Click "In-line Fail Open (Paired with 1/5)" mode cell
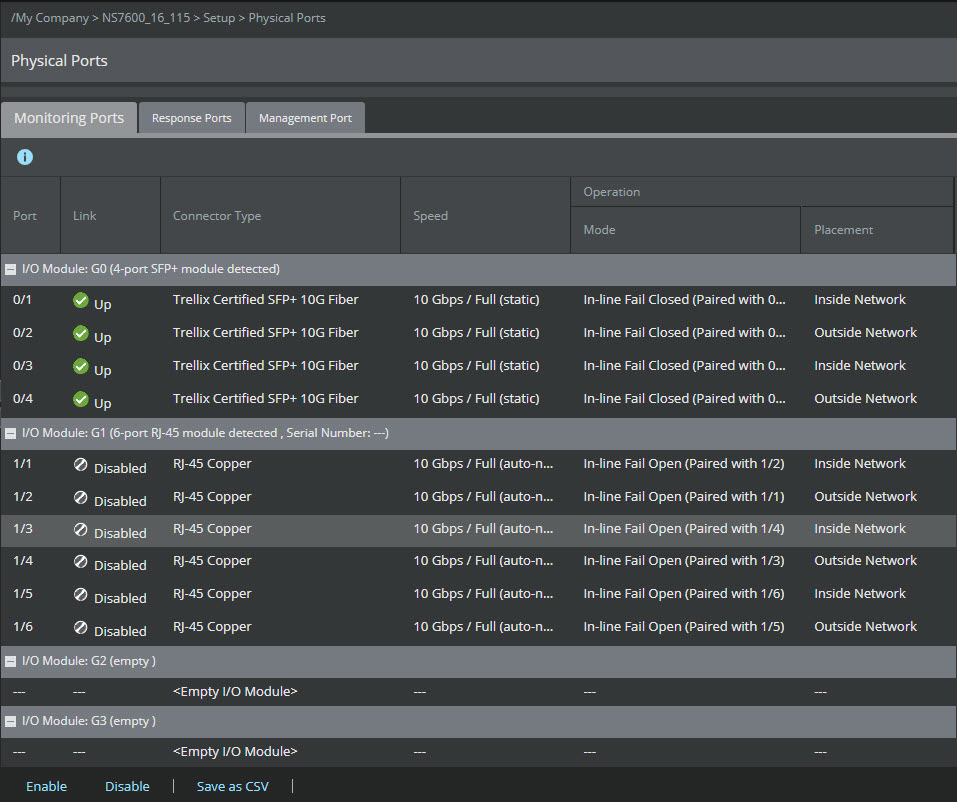957x802 pixels. (x=684, y=626)
